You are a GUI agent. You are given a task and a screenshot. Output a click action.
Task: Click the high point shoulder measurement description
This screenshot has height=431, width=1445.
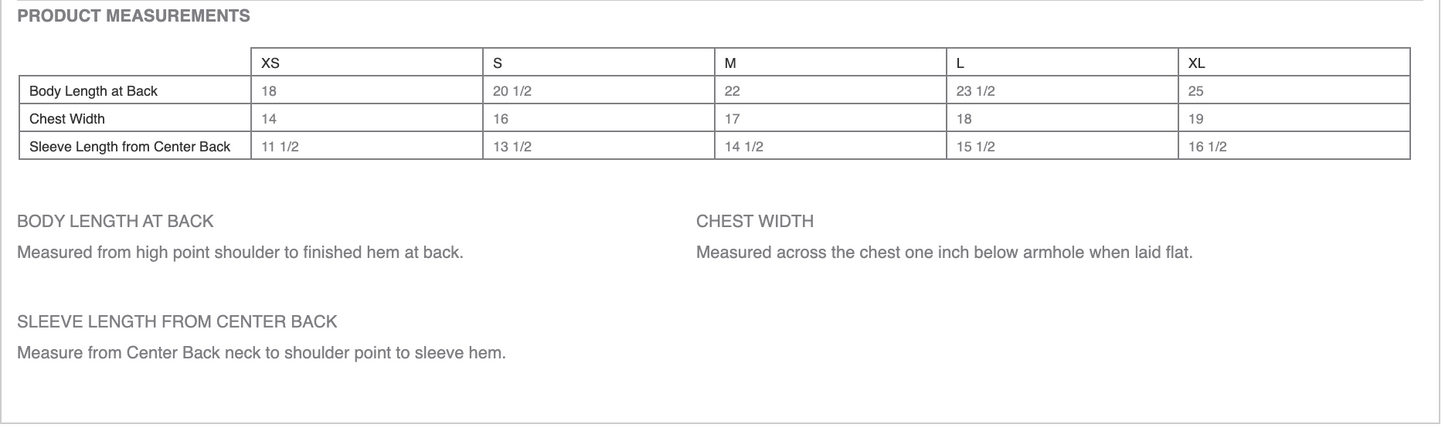(x=240, y=252)
